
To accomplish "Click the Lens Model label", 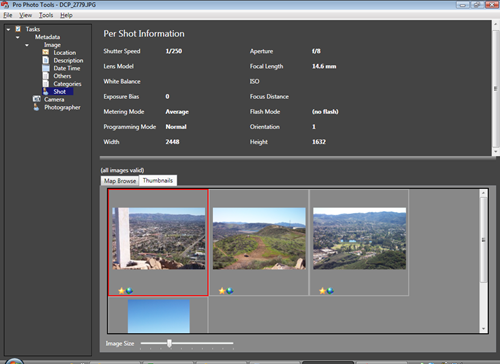I will (118, 66).
